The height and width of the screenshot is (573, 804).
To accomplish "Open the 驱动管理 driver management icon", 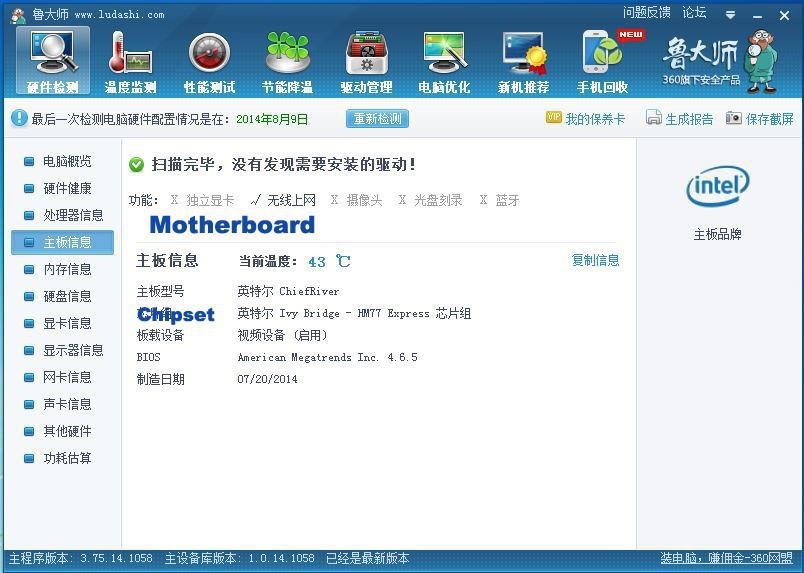I will coord(366,61).
